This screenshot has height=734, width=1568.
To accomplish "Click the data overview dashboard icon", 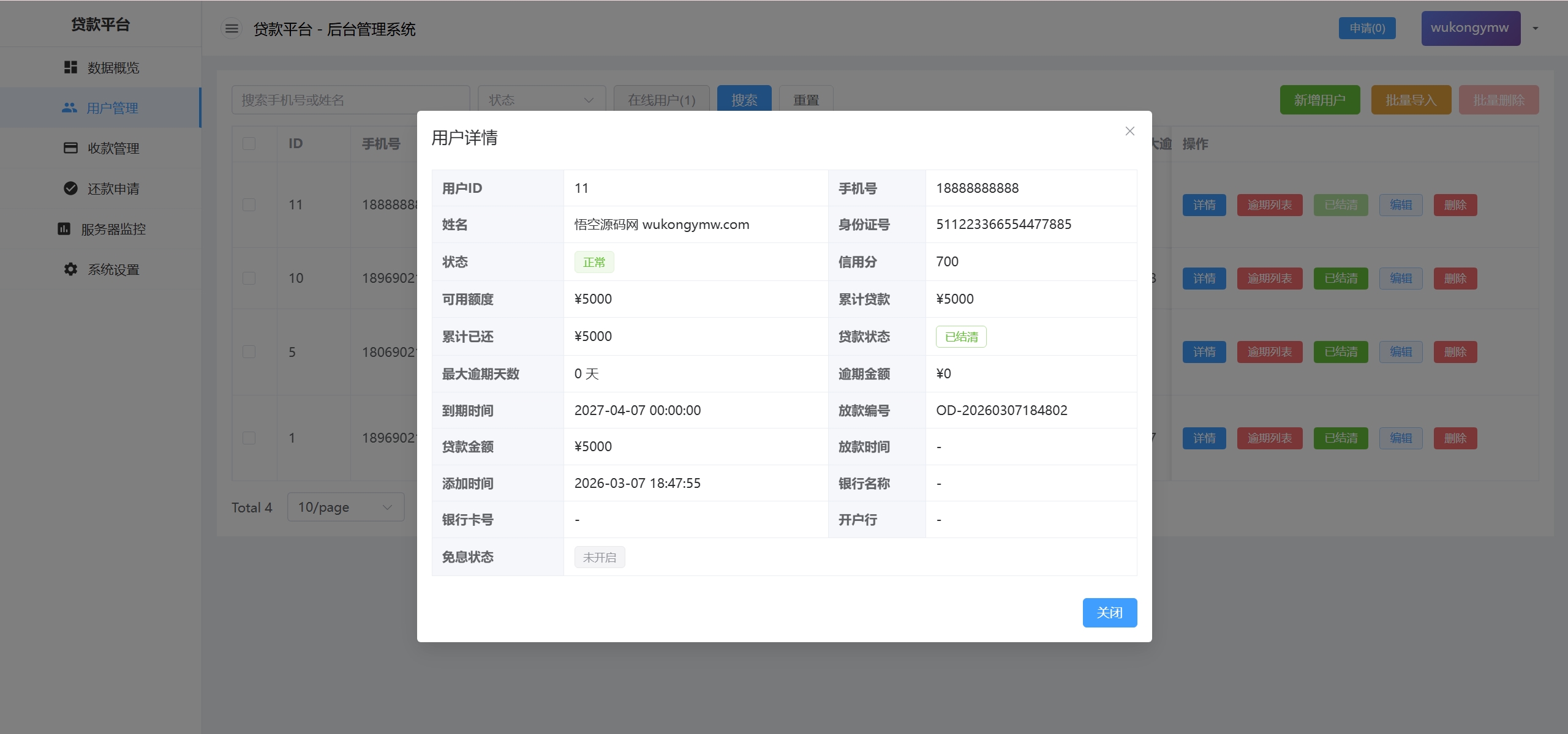I will click(70, 67).
